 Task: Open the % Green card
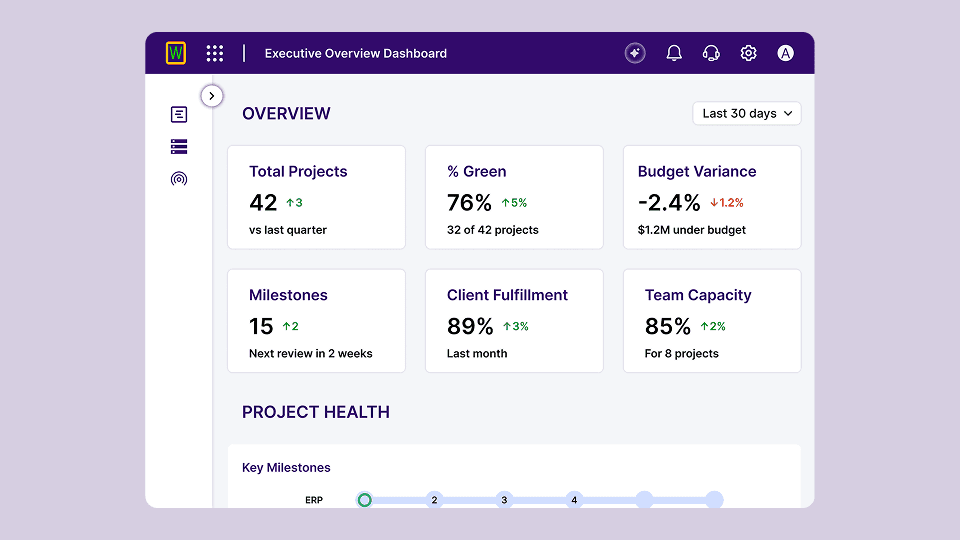point(514,197)
